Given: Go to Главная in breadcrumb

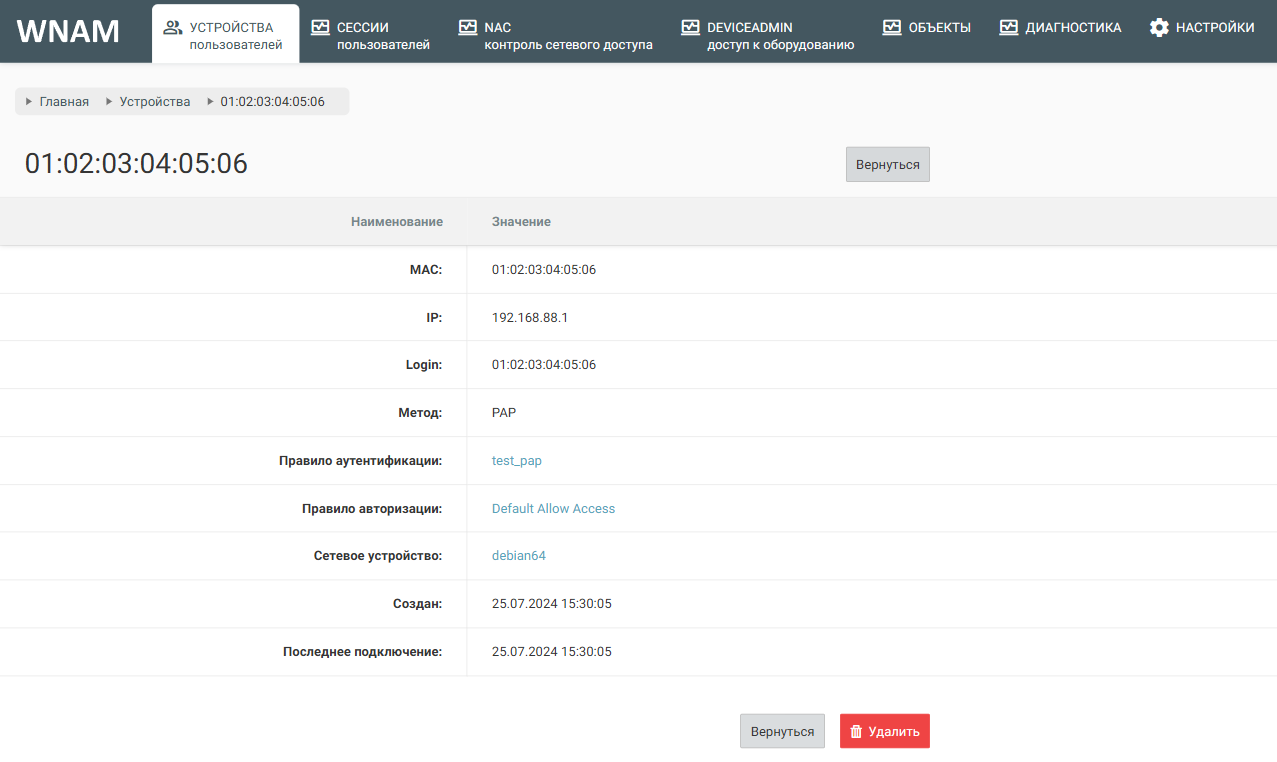Looking at the screenshot, I should pos(64,102).
